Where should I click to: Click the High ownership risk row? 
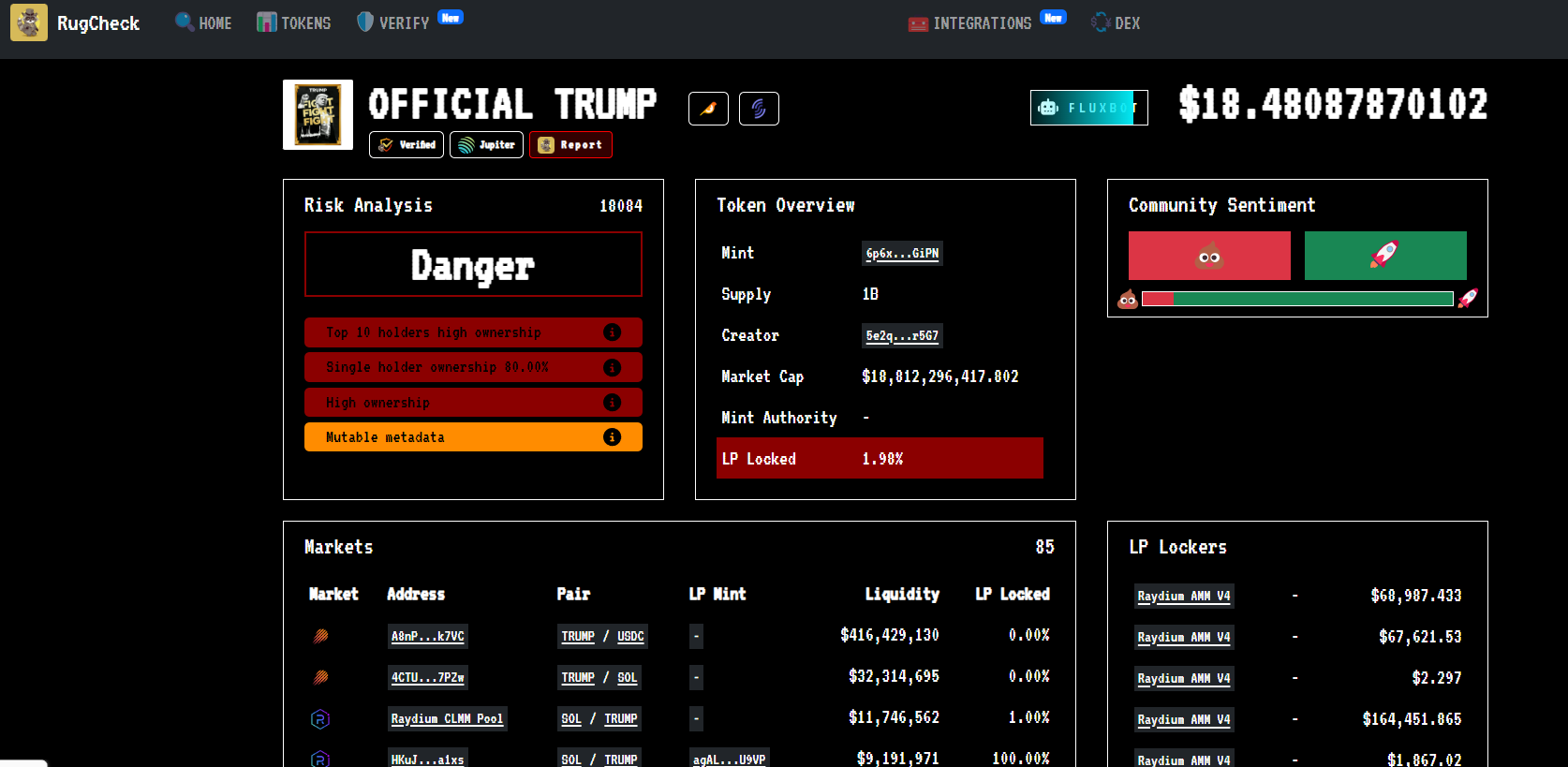point(473,403)
